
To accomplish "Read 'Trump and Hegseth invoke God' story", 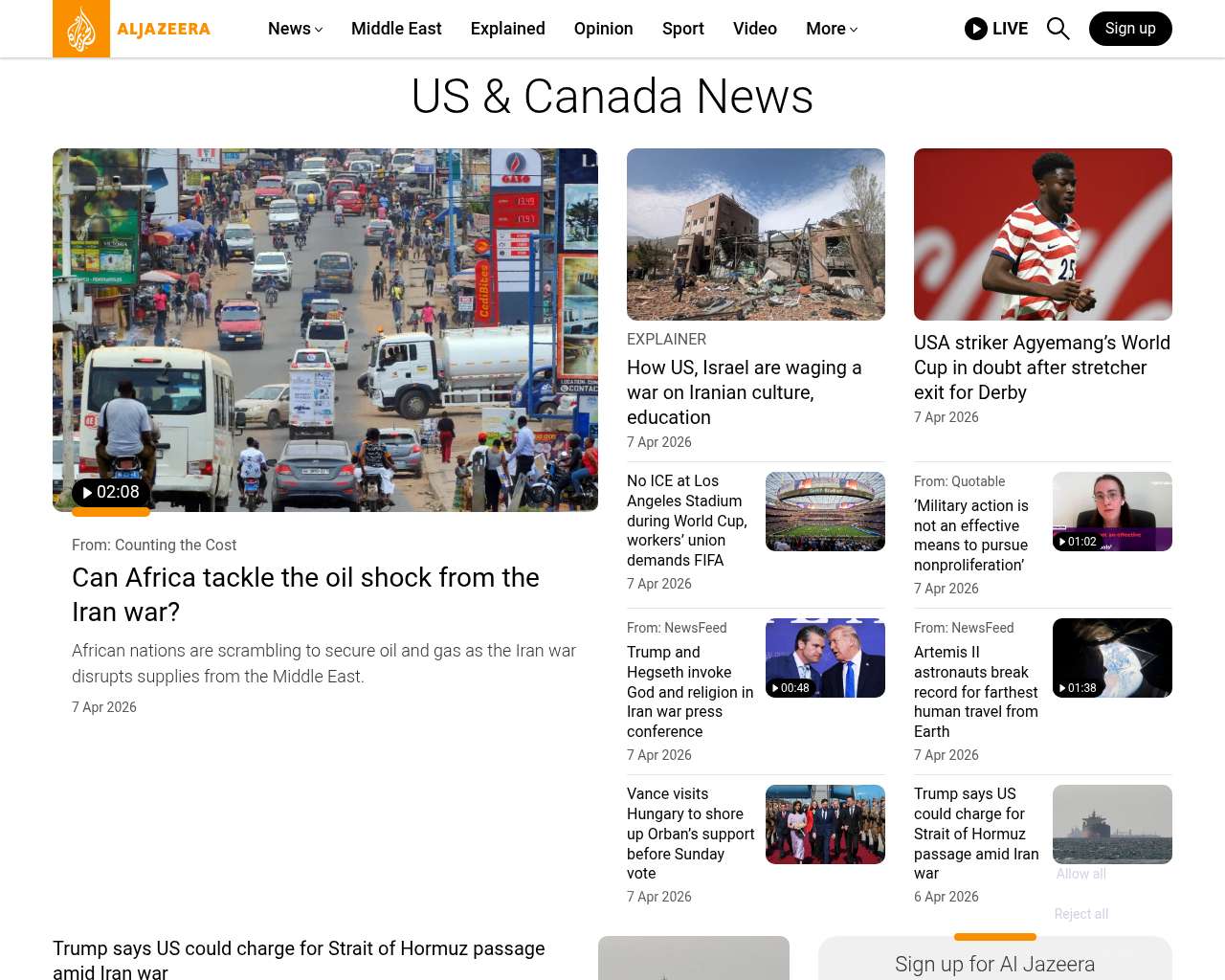I will pyautogui.click(x=690, y=692).
